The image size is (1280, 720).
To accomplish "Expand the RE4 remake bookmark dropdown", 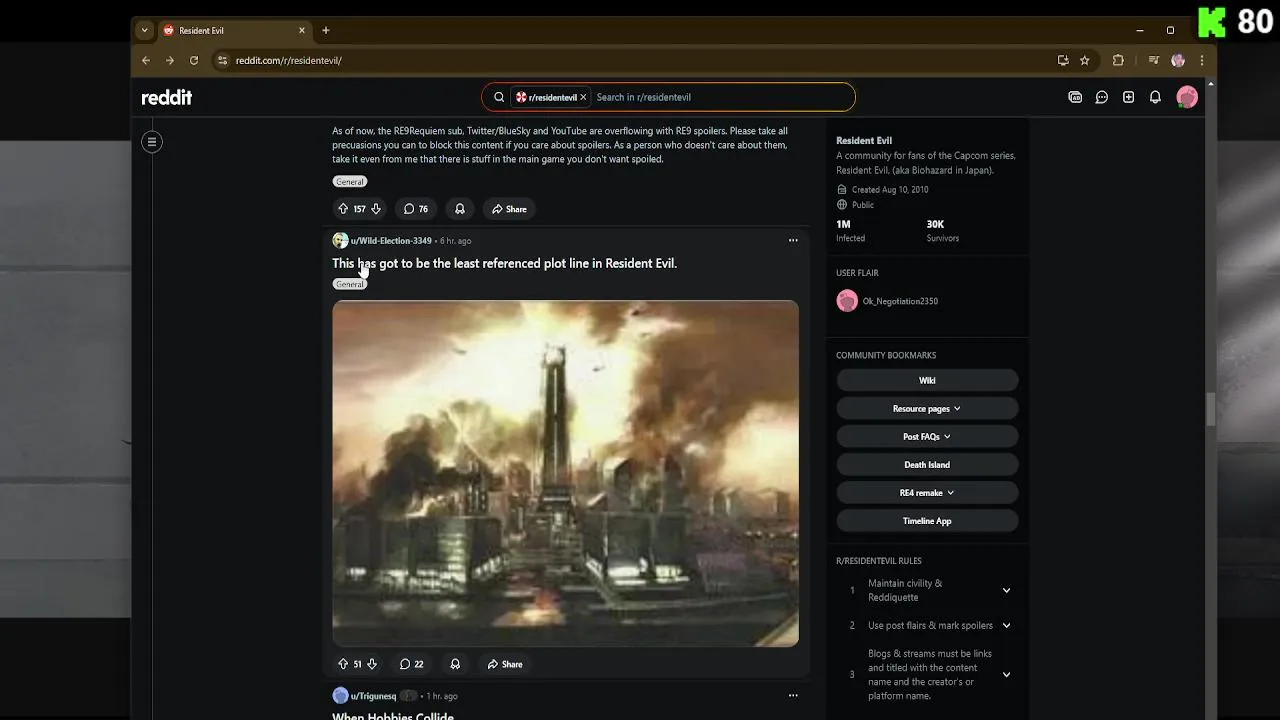I will (927, 493).
